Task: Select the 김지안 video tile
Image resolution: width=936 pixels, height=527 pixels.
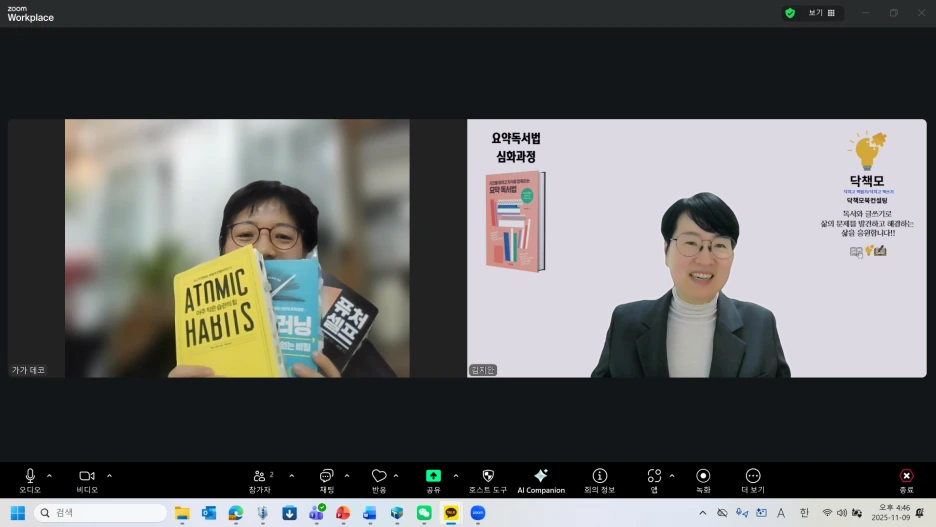Action: point(697,248)
